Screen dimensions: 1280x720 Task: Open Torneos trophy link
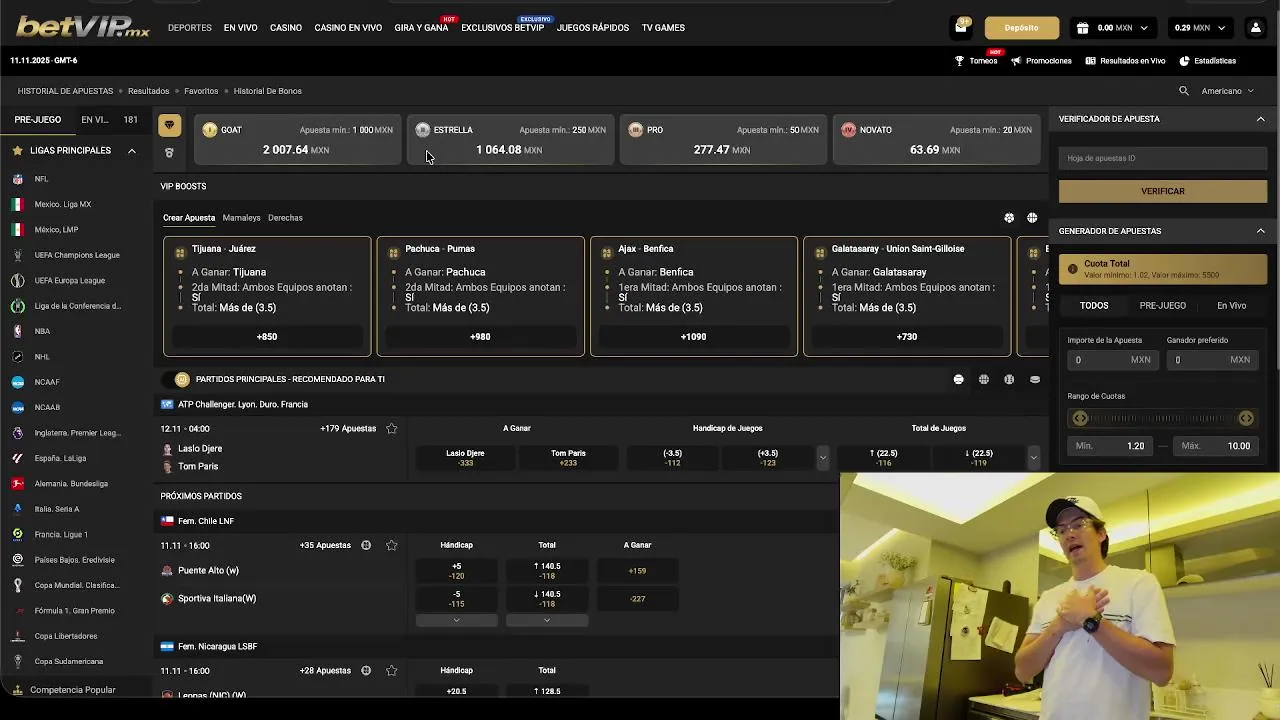(976, 61)
